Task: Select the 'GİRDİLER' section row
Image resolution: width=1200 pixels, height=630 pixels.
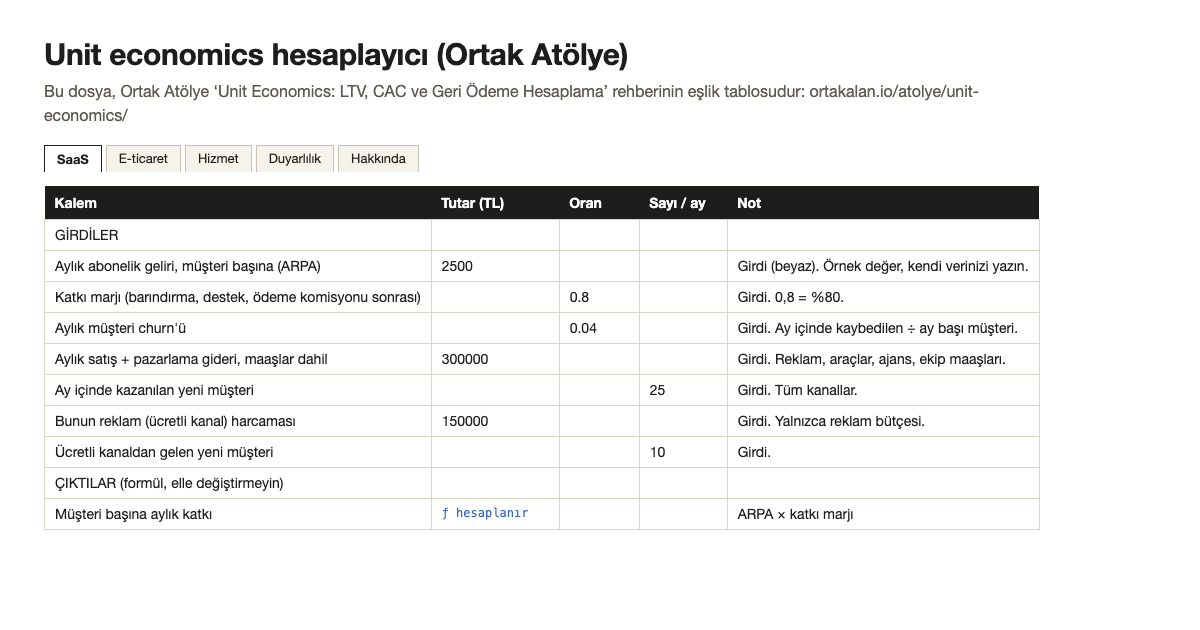Action: [542, 235]
